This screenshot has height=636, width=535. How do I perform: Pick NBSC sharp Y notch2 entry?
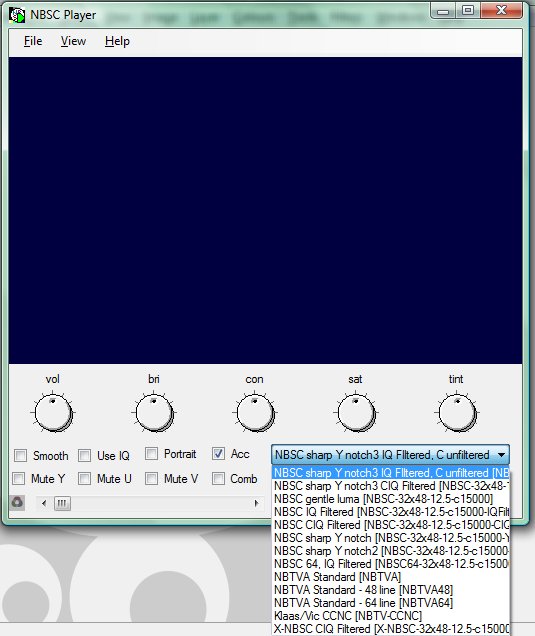point(391,551)
